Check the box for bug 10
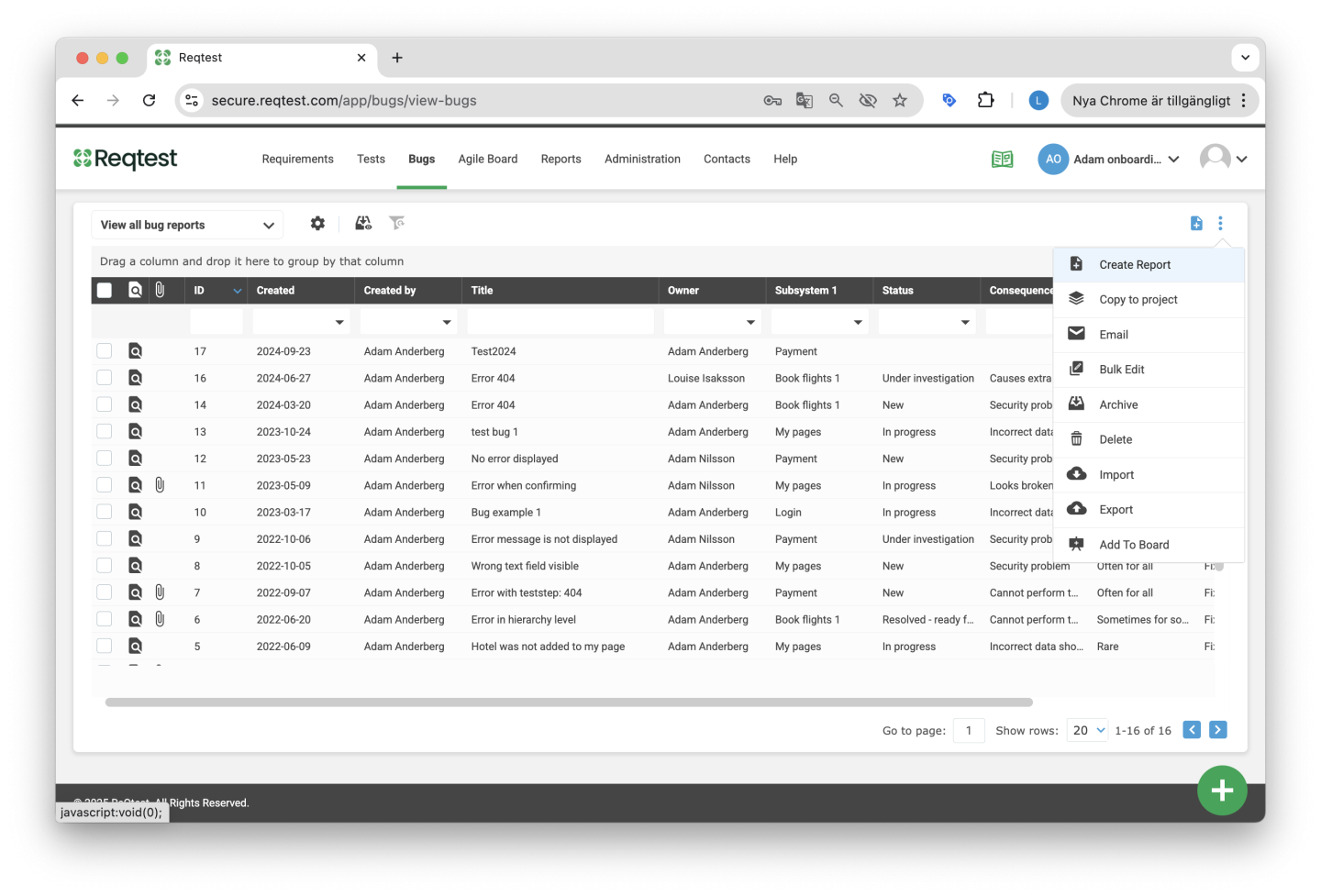Screen dimensions: 1321x896 click(x=105, y=512)
